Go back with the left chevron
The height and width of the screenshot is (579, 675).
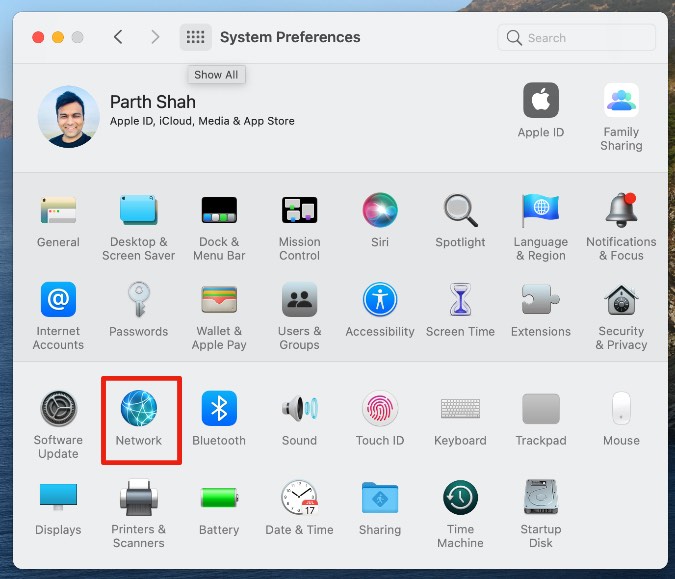pos(118,38)
